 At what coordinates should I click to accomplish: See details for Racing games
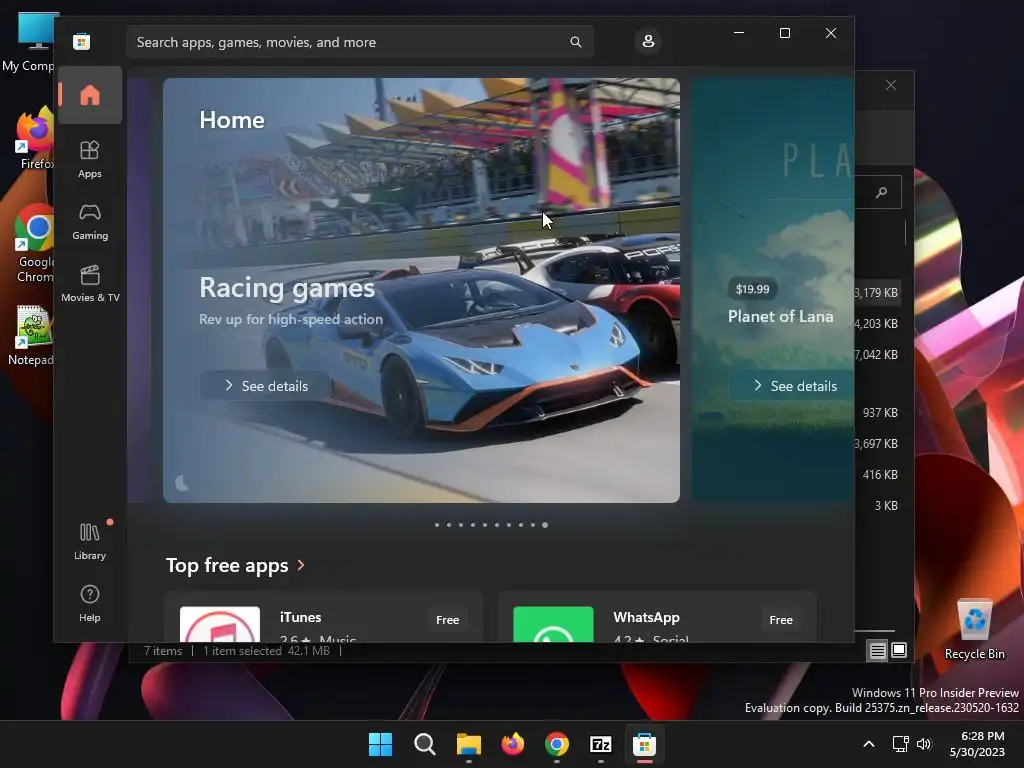coord(266,386)
